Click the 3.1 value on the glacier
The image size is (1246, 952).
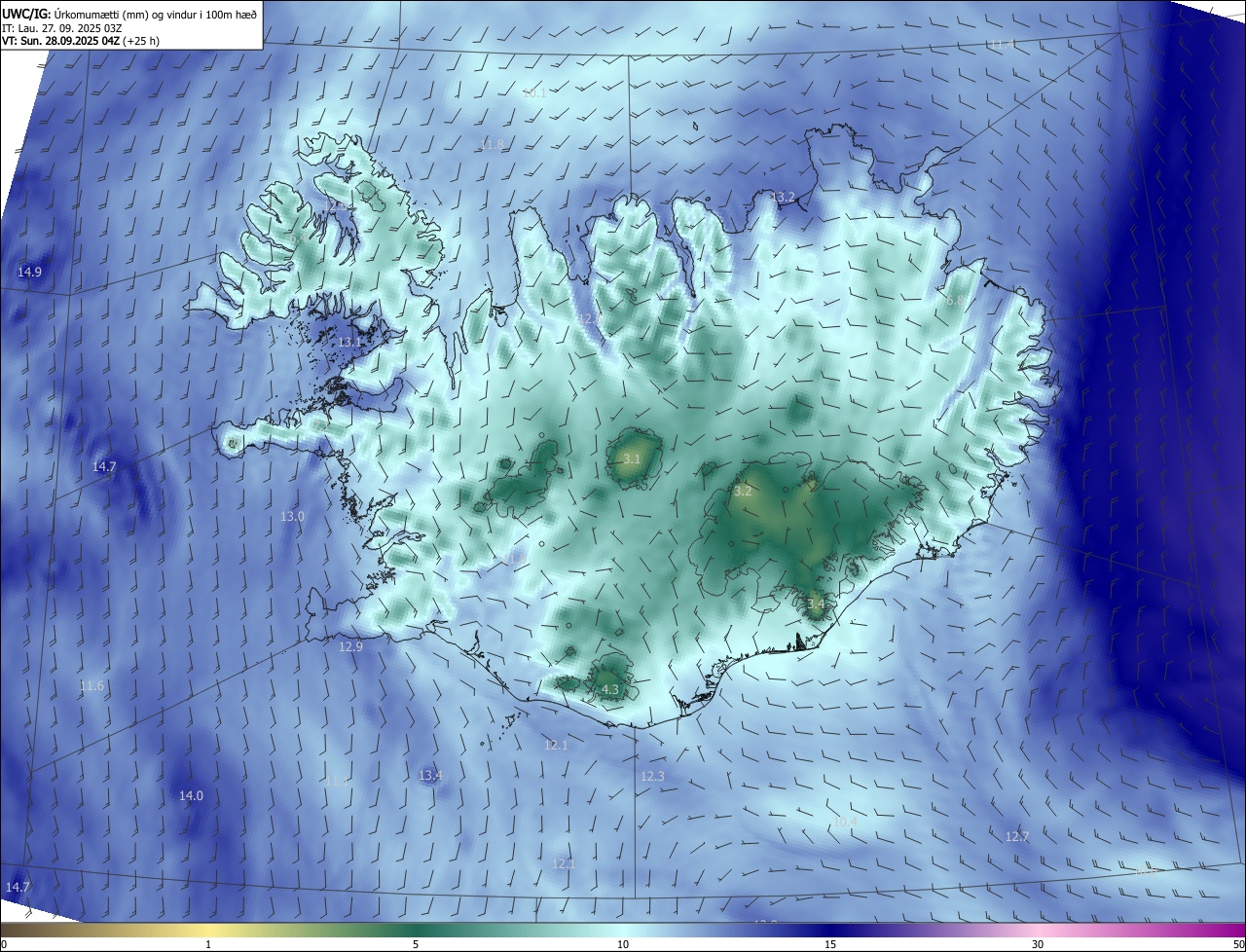tap(632, 458)
